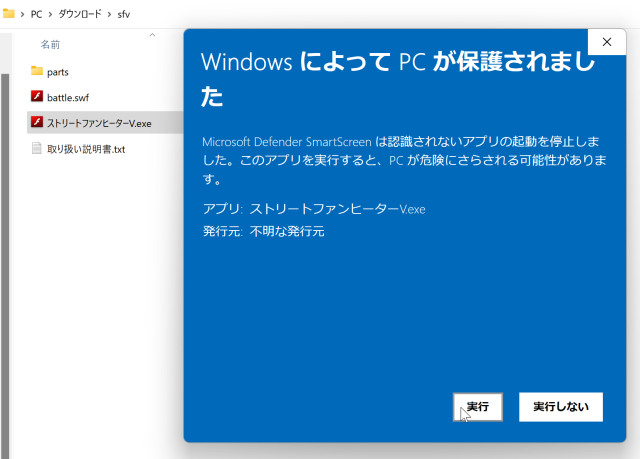
Task: Navigate to PC in the breadcrumb
Action: (37, 14)
